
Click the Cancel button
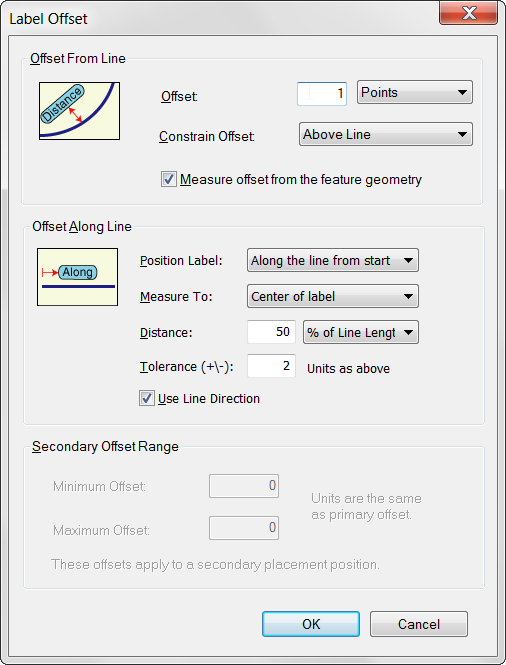(419, 624)
